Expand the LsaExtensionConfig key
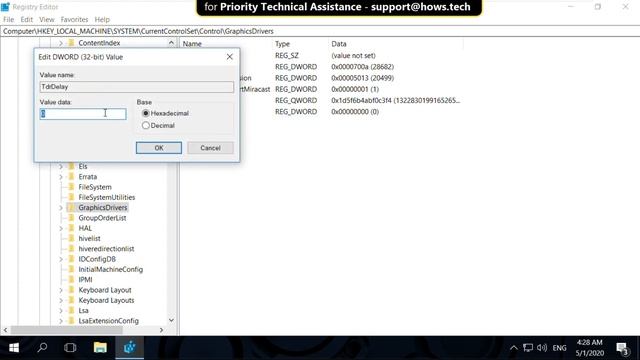This screenshot has height=360, width=640. tap(61, 321)
